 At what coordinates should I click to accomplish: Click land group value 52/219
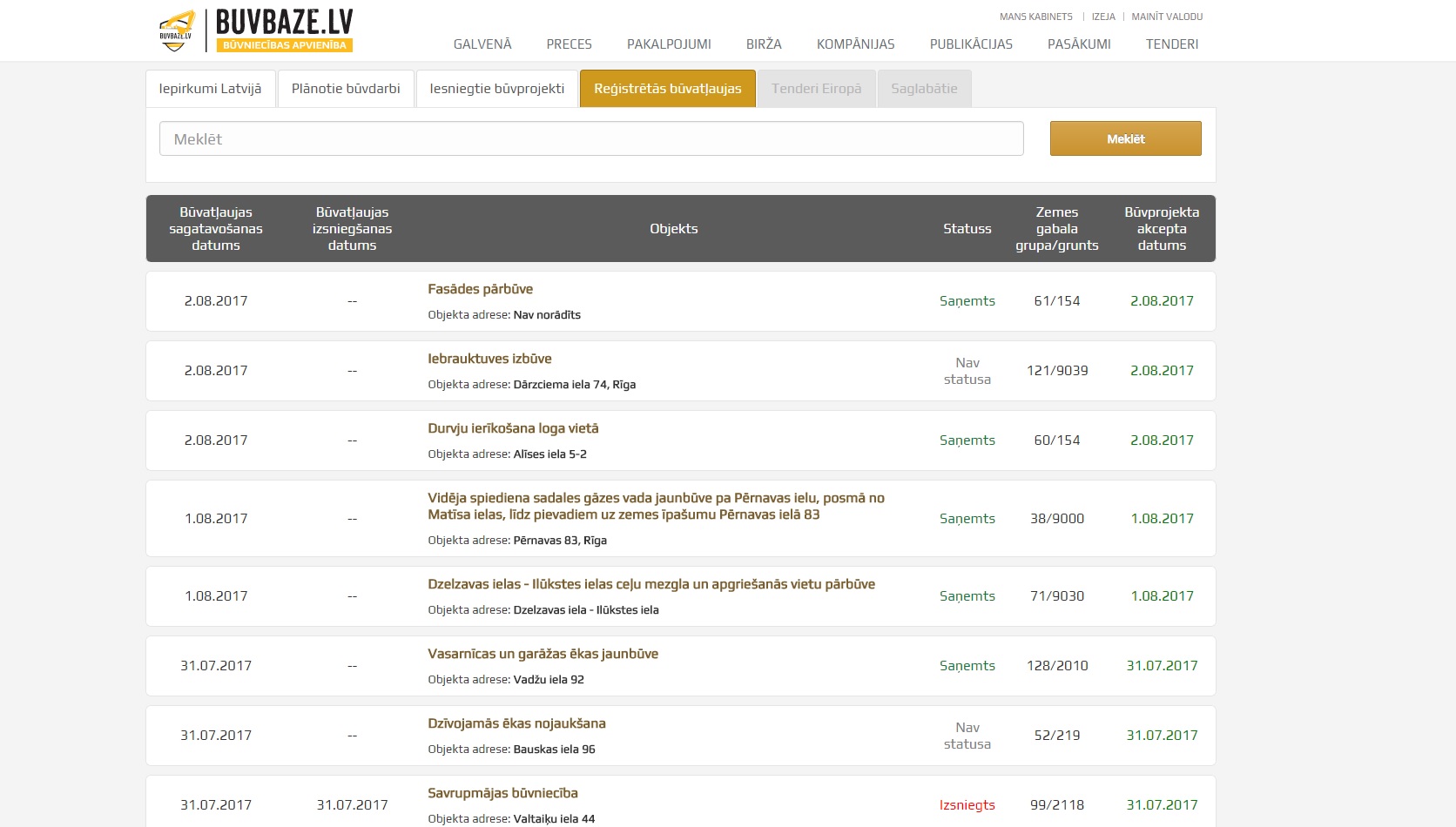1057,736
